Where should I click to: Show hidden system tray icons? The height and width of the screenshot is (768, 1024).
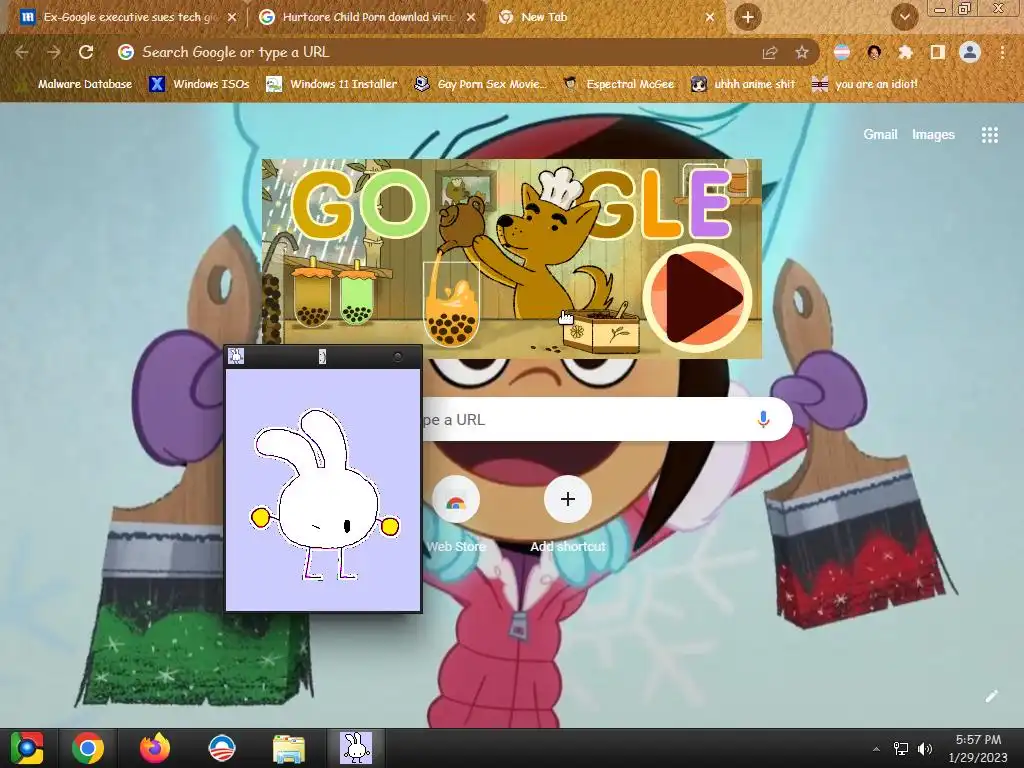pyautogui.click(x=876, y=749)
